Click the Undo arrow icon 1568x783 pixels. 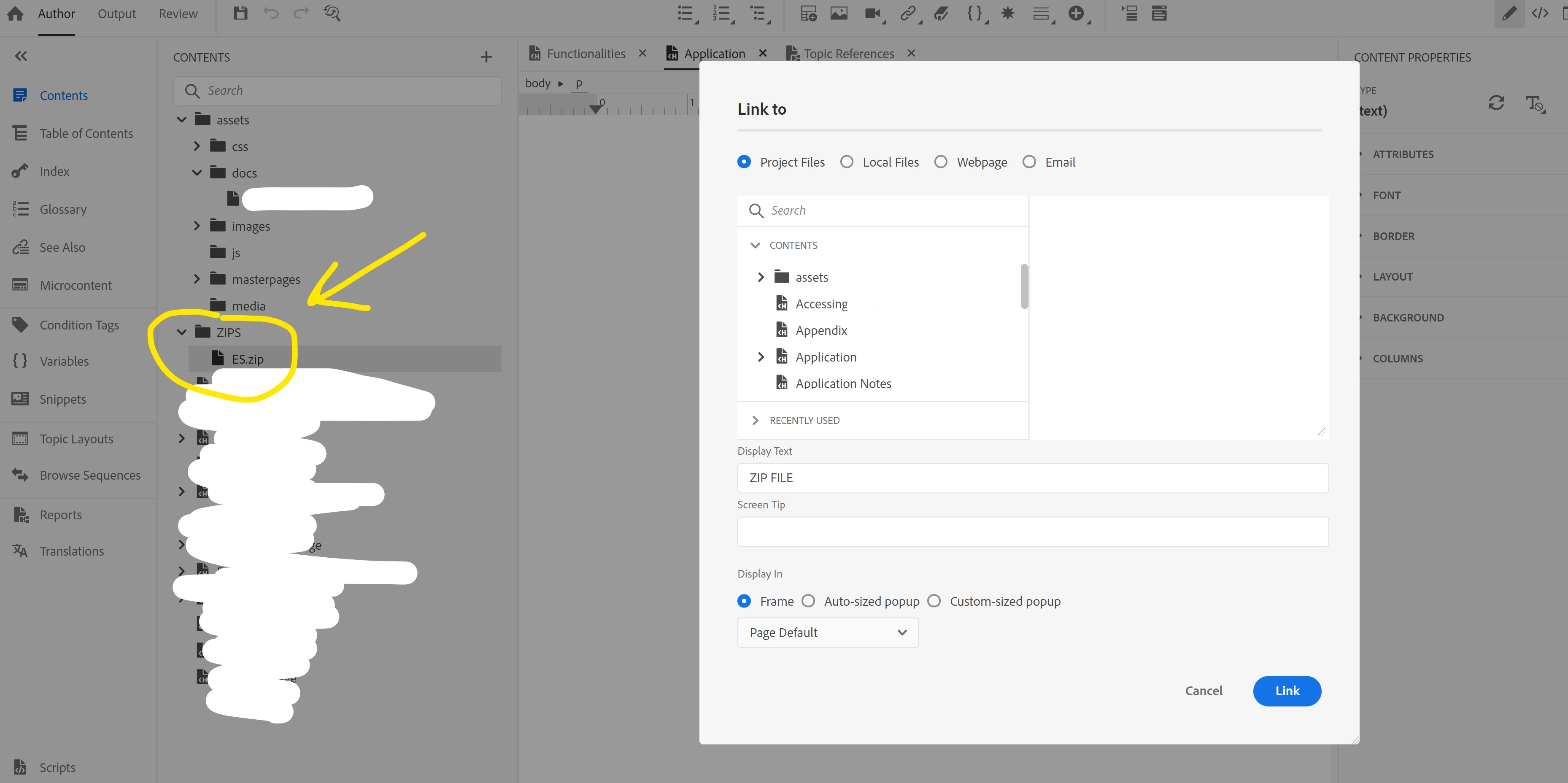[x=270, y=13]
